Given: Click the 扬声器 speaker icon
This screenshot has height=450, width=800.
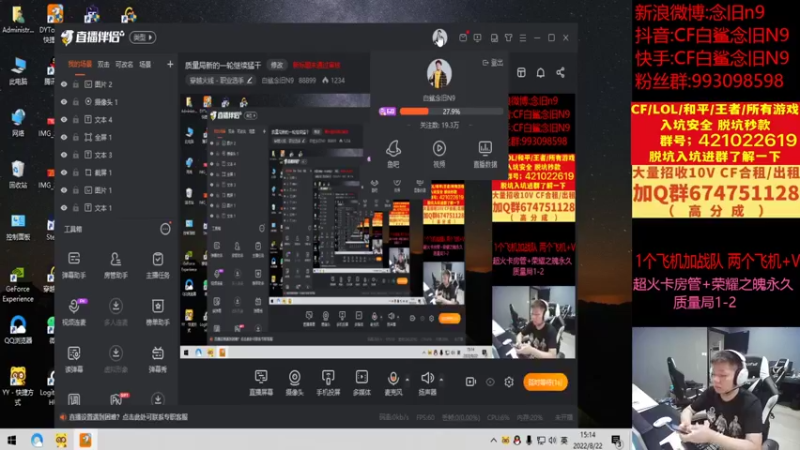Looking at the screenshot, I should click(x=427, y=378).
